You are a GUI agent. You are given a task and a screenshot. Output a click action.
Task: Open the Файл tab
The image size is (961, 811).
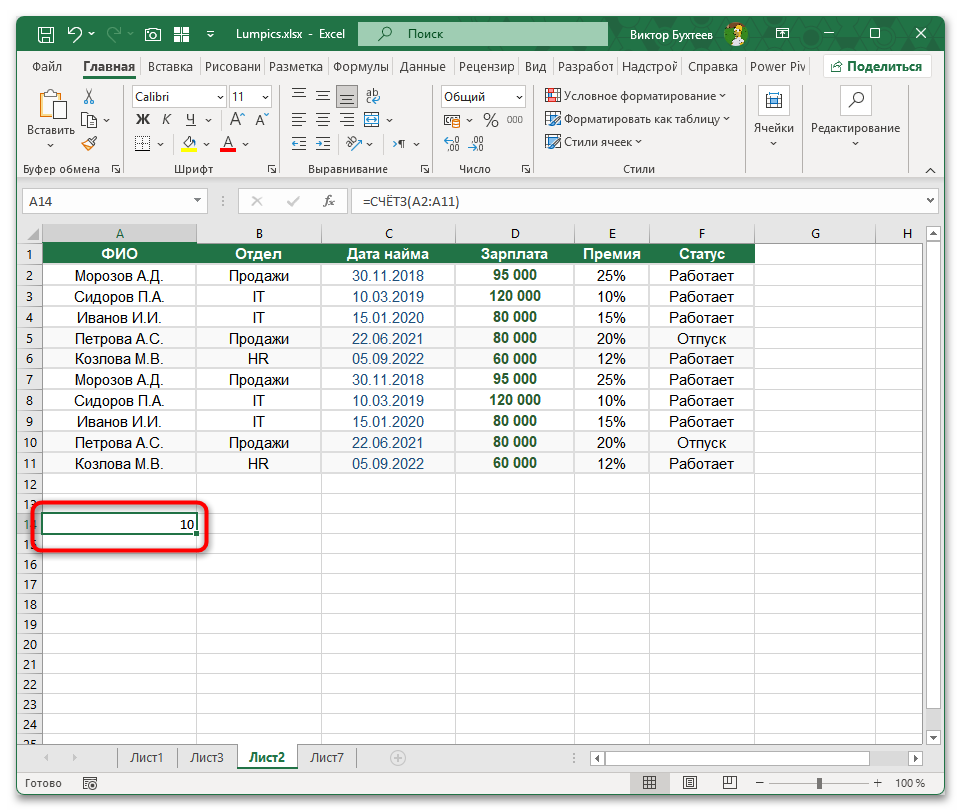pyautogui.click(x=47, y=66)
